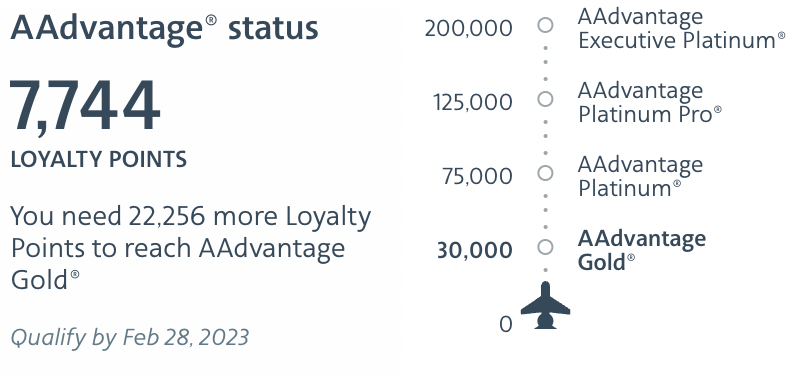This screenshot has height=374, width=804.
Task: Click the Qualify by Feb 28, 2023 text
Action: pyautogui.click(x=130, y=338)
